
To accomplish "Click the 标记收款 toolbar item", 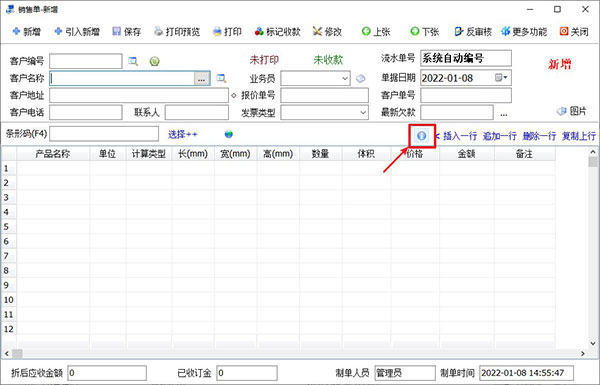I will 277,31.
